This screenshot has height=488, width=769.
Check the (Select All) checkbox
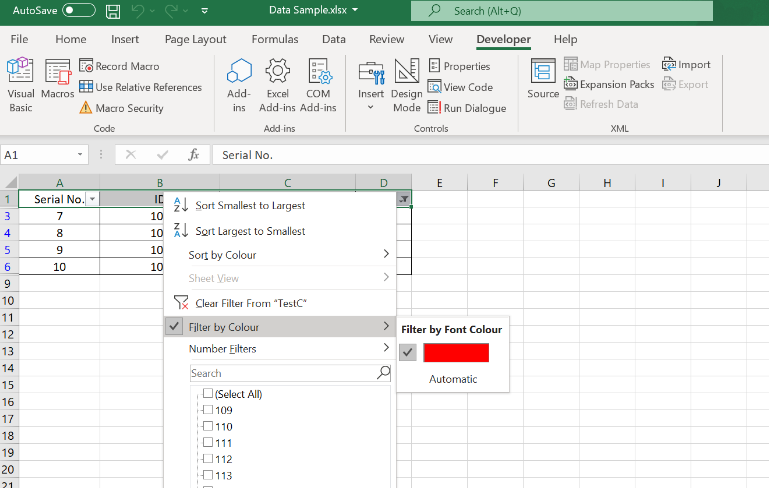pyautogui.click(x=208, y=394)
